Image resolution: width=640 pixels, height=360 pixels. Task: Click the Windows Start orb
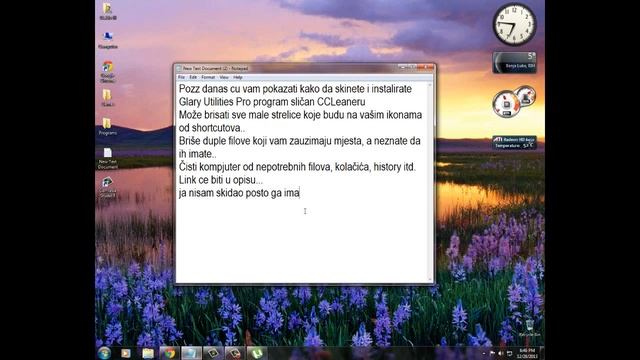point(104,353)
